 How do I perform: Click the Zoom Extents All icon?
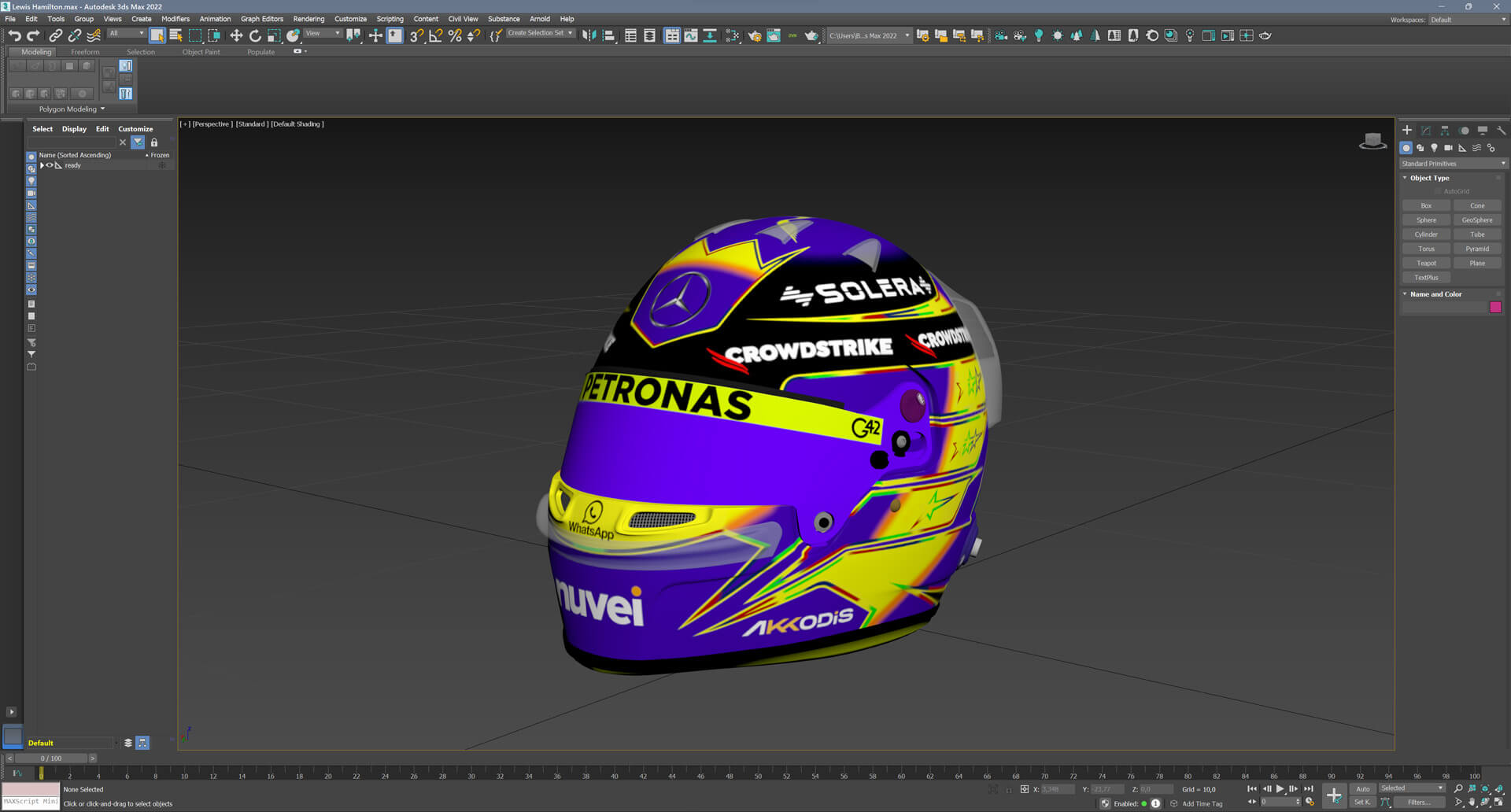(x=1498, y=788)
